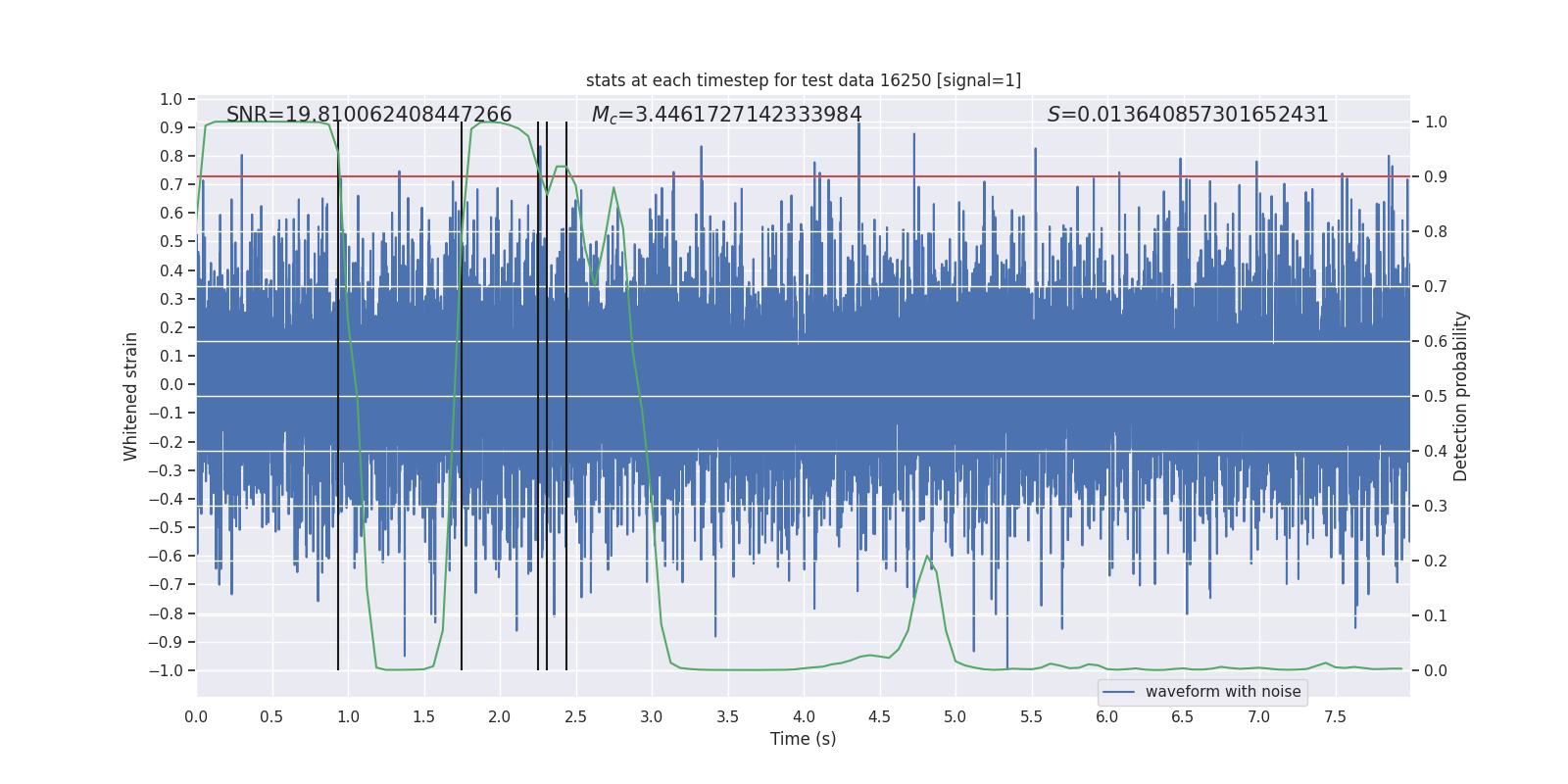
Task: Click the 7.0 tick label on the Time axis
Action: (x=1259, y=716)
